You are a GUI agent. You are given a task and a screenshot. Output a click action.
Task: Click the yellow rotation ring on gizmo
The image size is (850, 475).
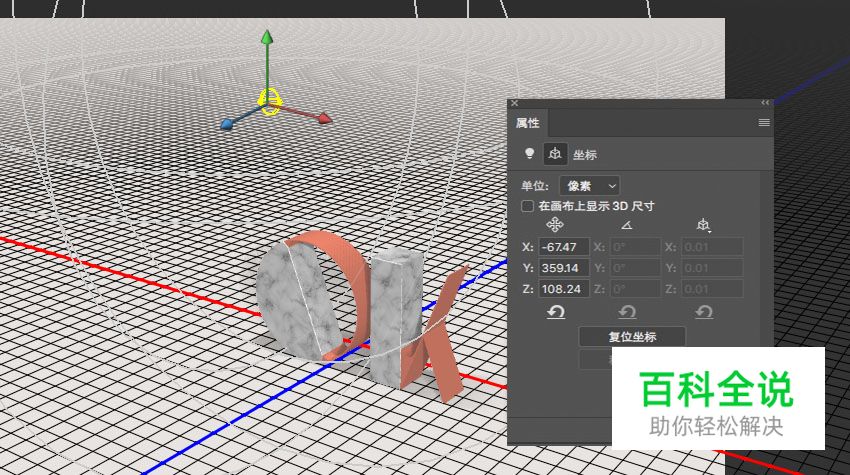pyautogui.click(x=269, y=99)
